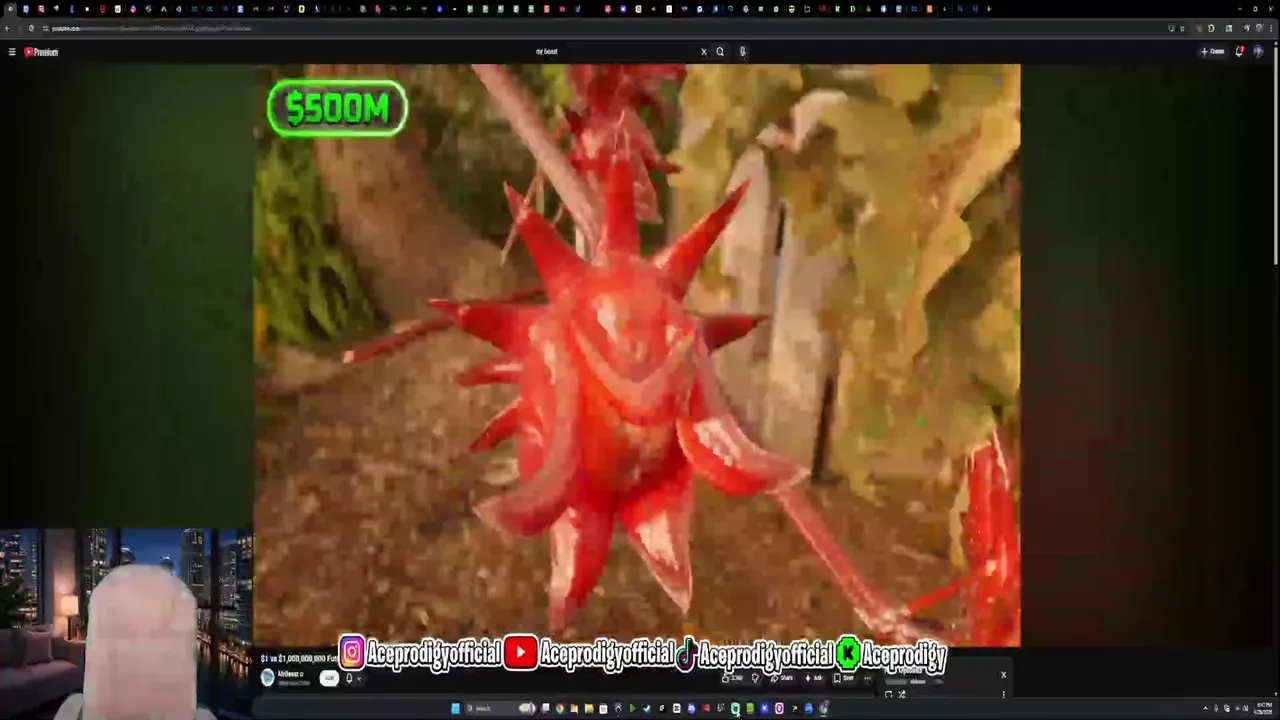This screenshot has height=720, width=1280.
Task: Start voice search with the microphone
Action: pyautogui.click(x=742, y=52)
